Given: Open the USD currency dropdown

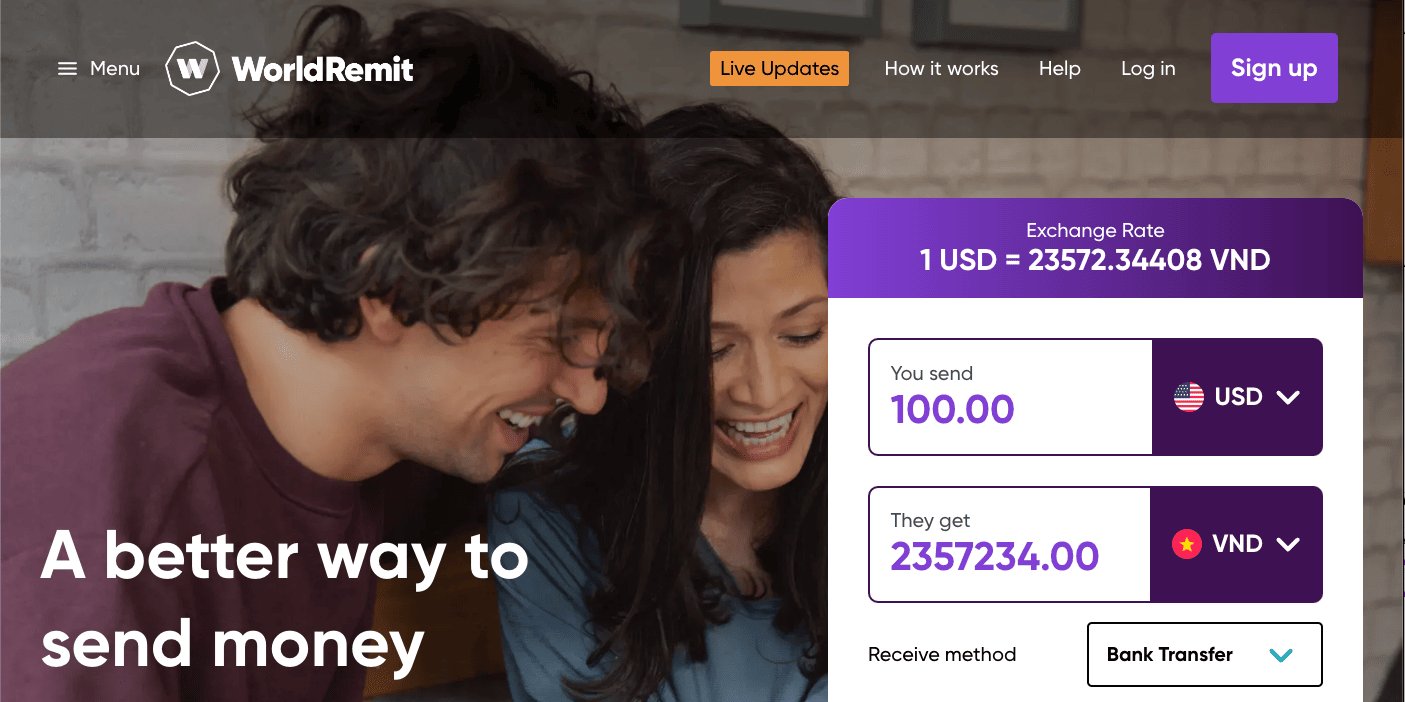Looking at the screenshot, I should [1237, 396].
